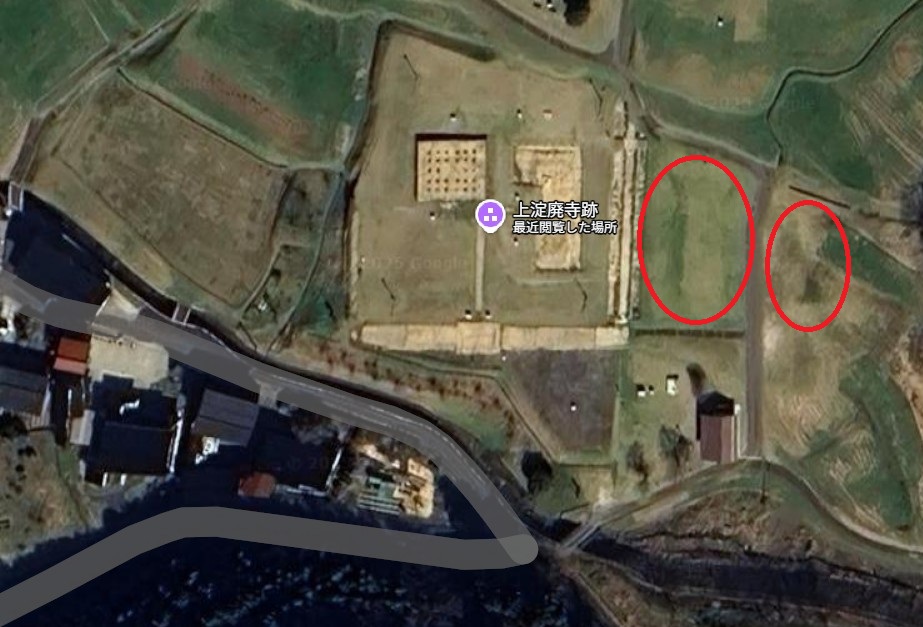
Task: Click the long horizontal excavation strip south of site
Action: pos(493,338)
